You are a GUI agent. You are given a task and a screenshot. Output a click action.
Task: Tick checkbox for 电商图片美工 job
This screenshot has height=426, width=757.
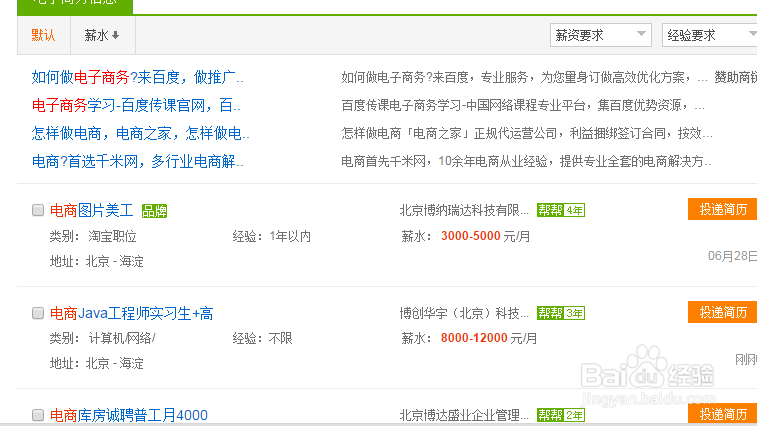point(38,210)
